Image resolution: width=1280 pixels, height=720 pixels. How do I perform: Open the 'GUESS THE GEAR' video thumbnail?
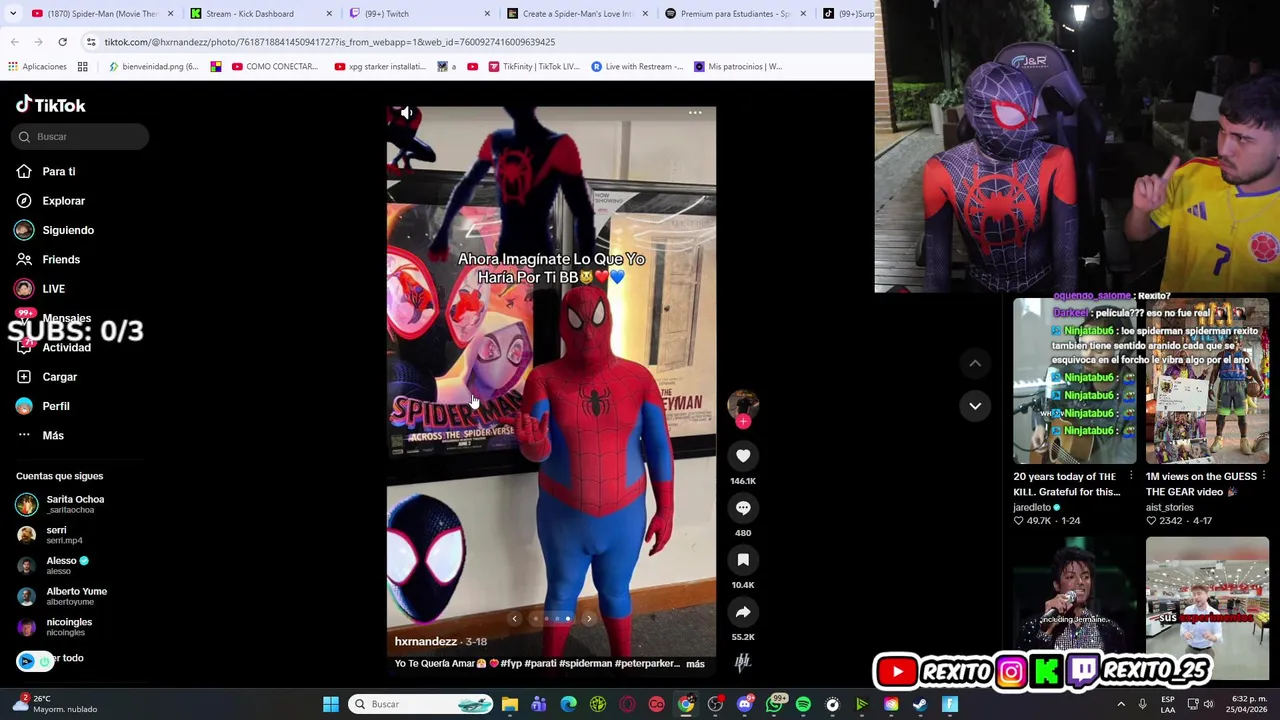[1207, 381]
